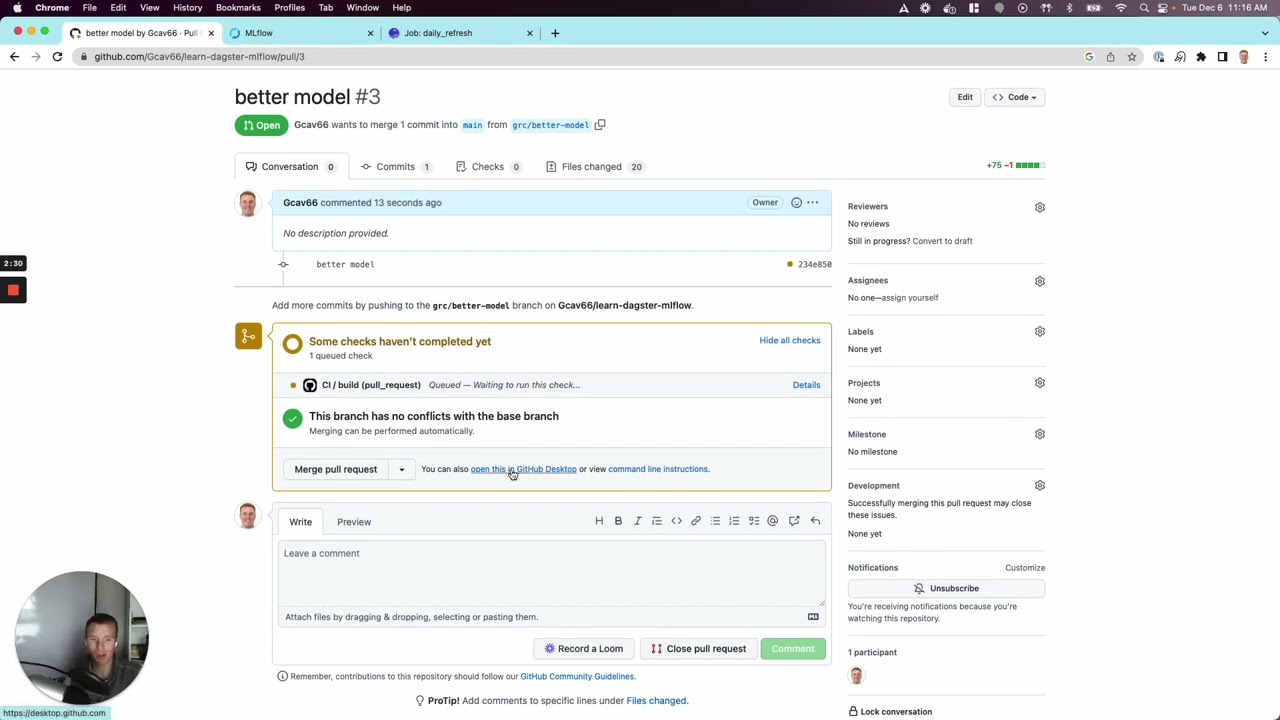View command line instructions link
The width and height of the screenshot is (1280, 720).
point(658,469)
